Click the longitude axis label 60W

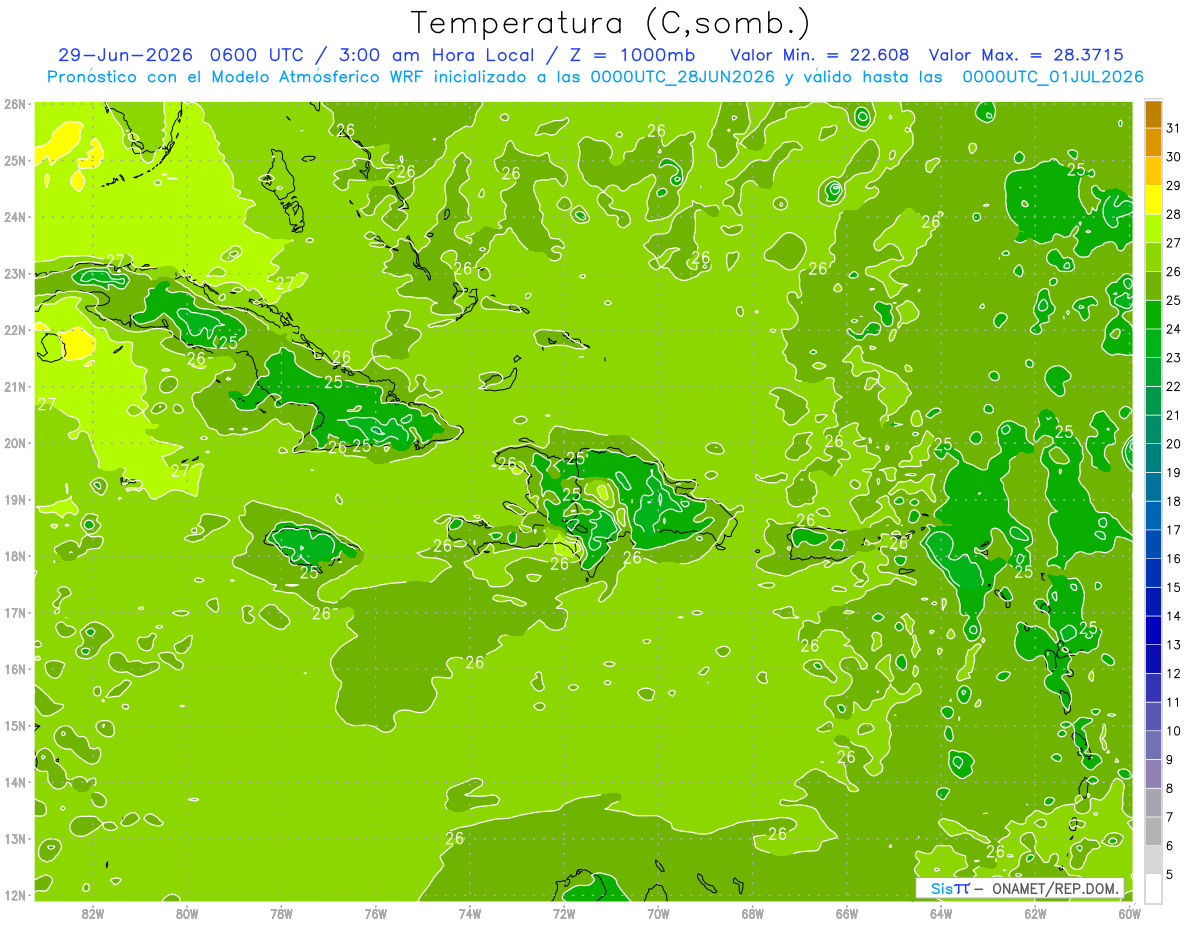click(x=1129, y=913)
